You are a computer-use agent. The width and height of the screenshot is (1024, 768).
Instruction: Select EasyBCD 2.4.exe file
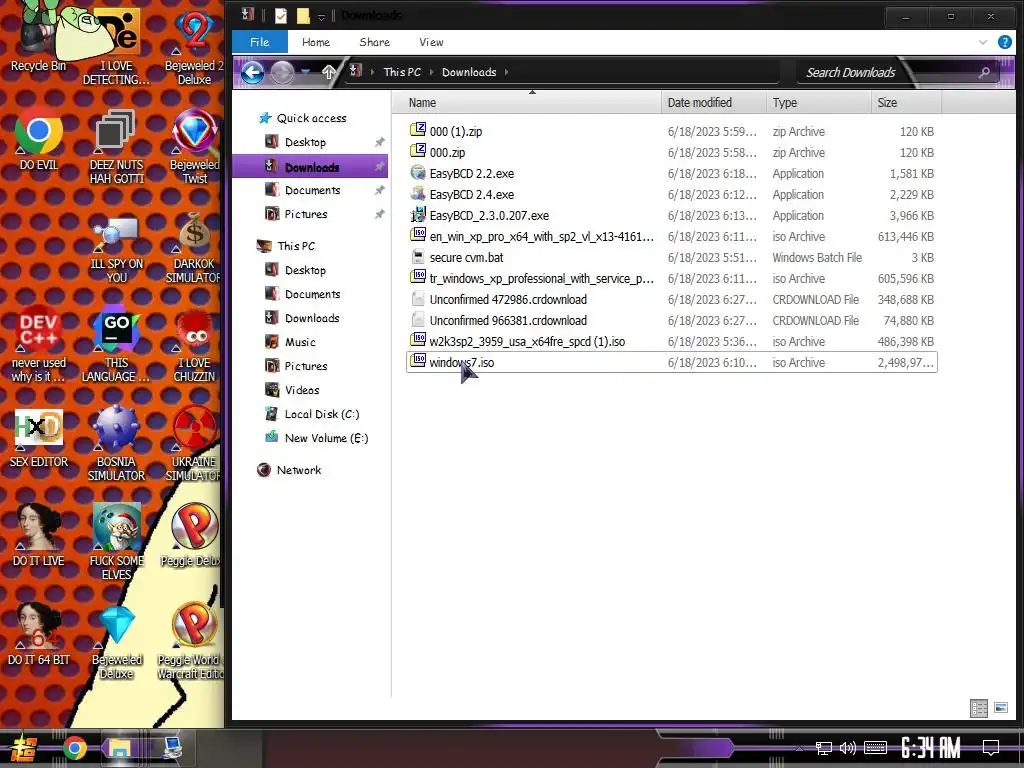click(671, 195)
